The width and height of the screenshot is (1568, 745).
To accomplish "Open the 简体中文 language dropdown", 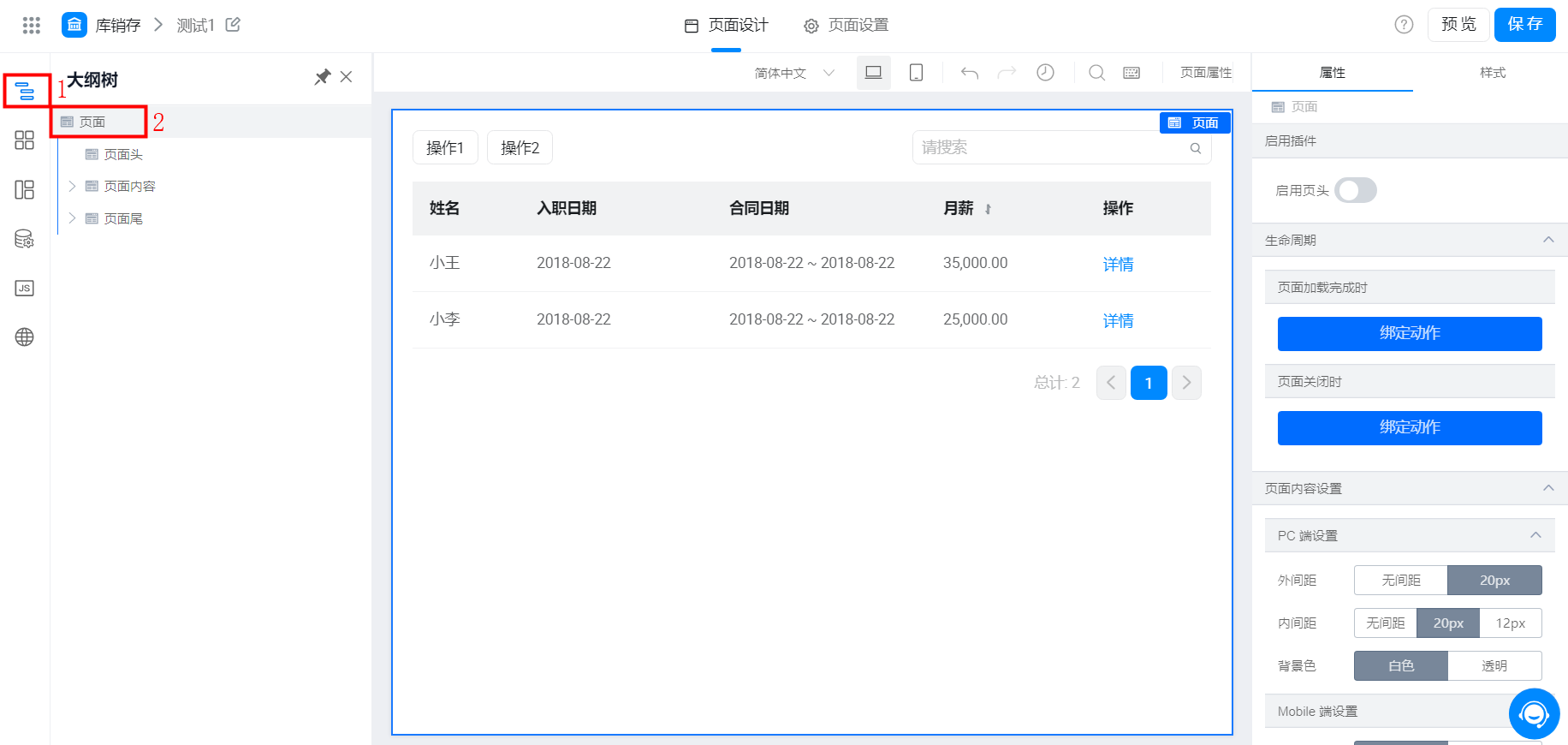I will coord(794,73).
